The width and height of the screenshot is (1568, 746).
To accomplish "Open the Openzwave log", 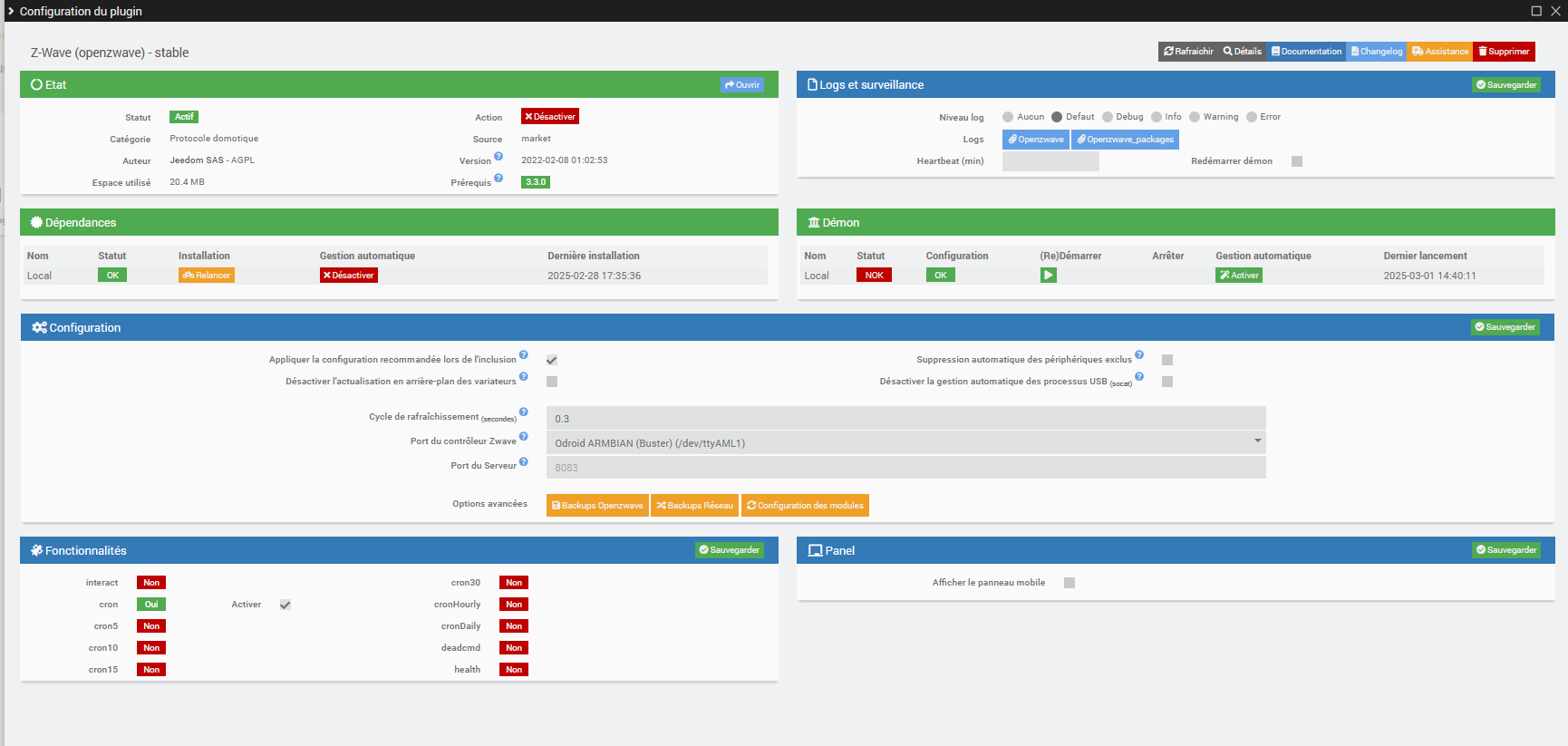I will point(1036,140).
